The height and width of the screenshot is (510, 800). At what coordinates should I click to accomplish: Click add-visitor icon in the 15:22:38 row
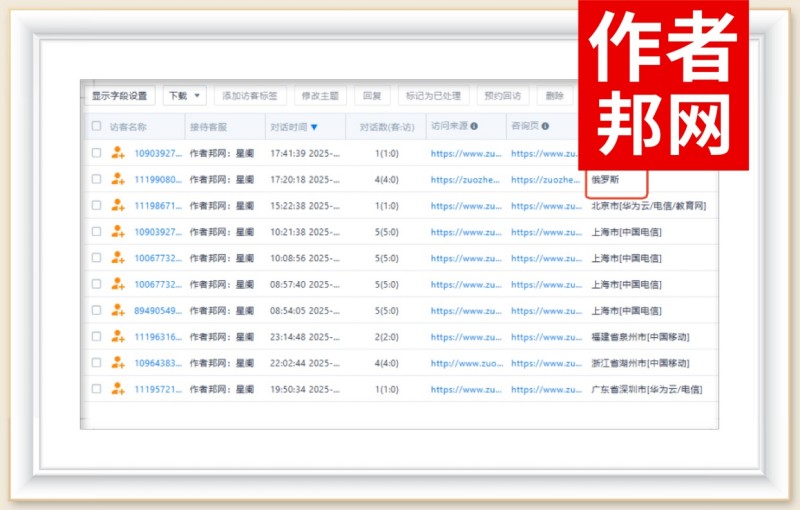pyautogui.click(x=118, y=206)
